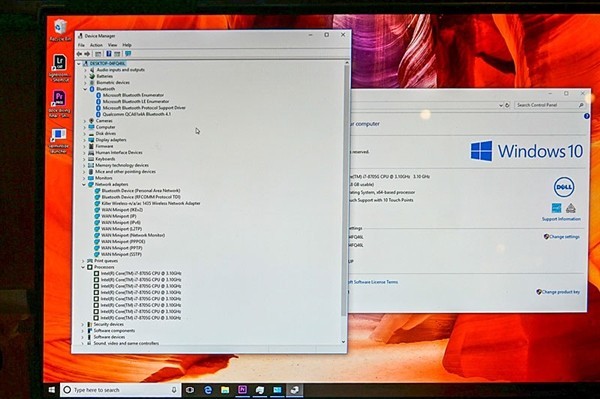Screen dimensions: 600x399
Task: Expand the Security devices node
Action: point(82,324)
